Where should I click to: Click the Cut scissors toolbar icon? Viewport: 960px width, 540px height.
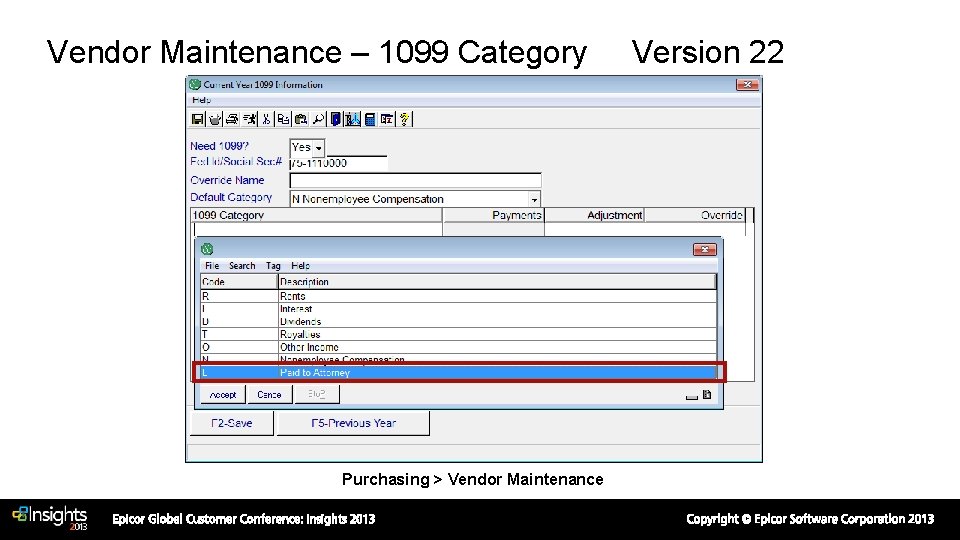point(266,119)
